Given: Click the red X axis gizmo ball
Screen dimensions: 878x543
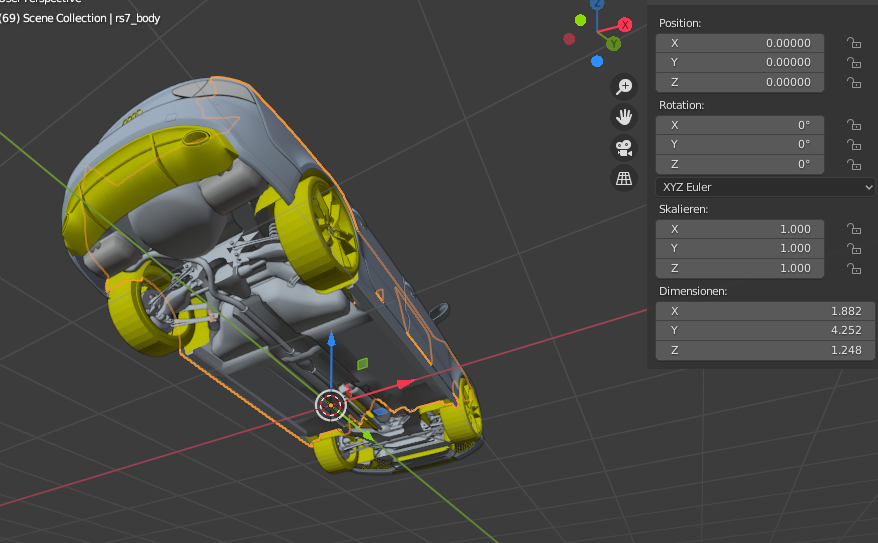Looking at the screenshot, I should click(x=625, y=25).
